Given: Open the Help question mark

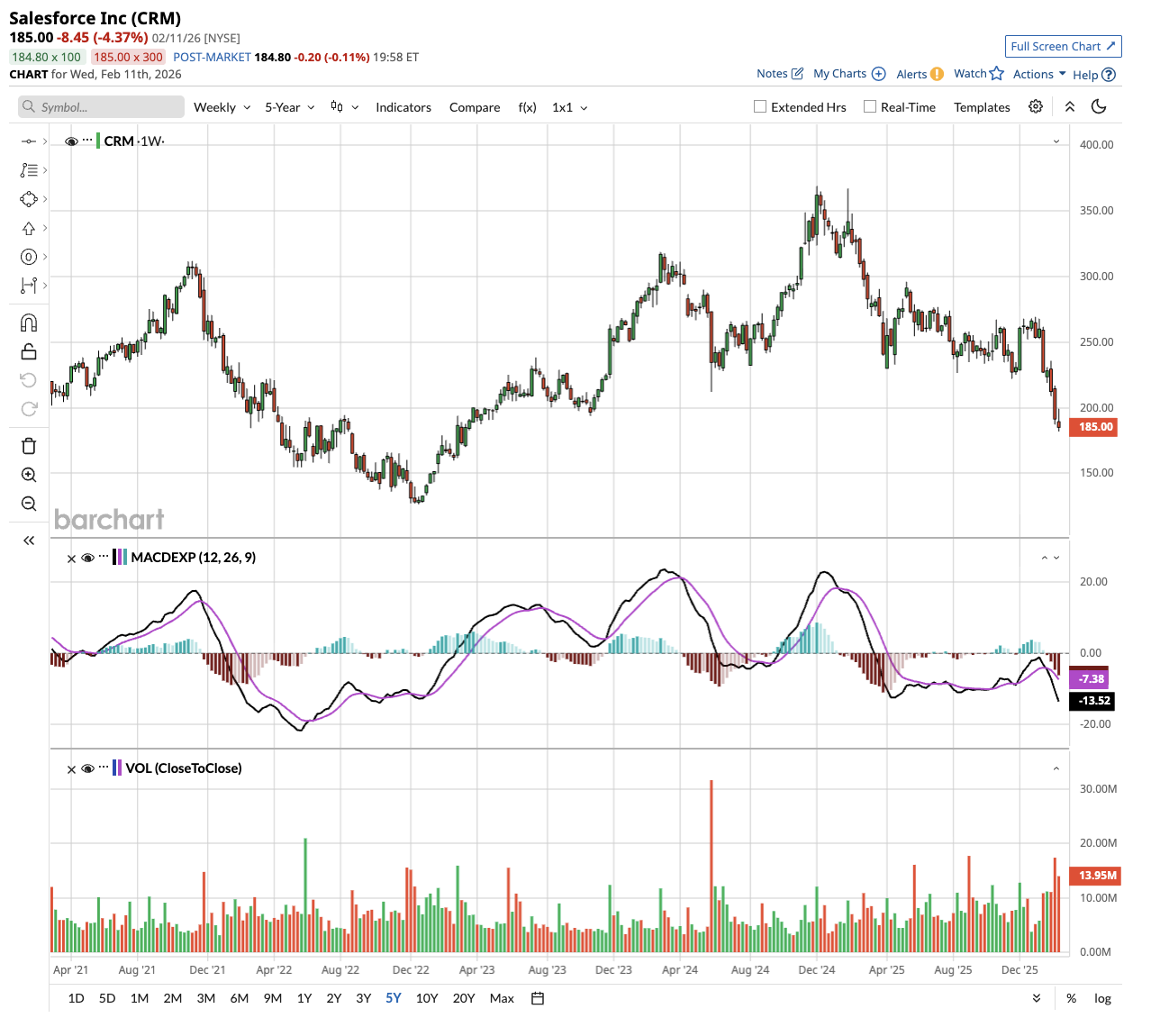Looking at the screenshot, I should [1109, 75].
